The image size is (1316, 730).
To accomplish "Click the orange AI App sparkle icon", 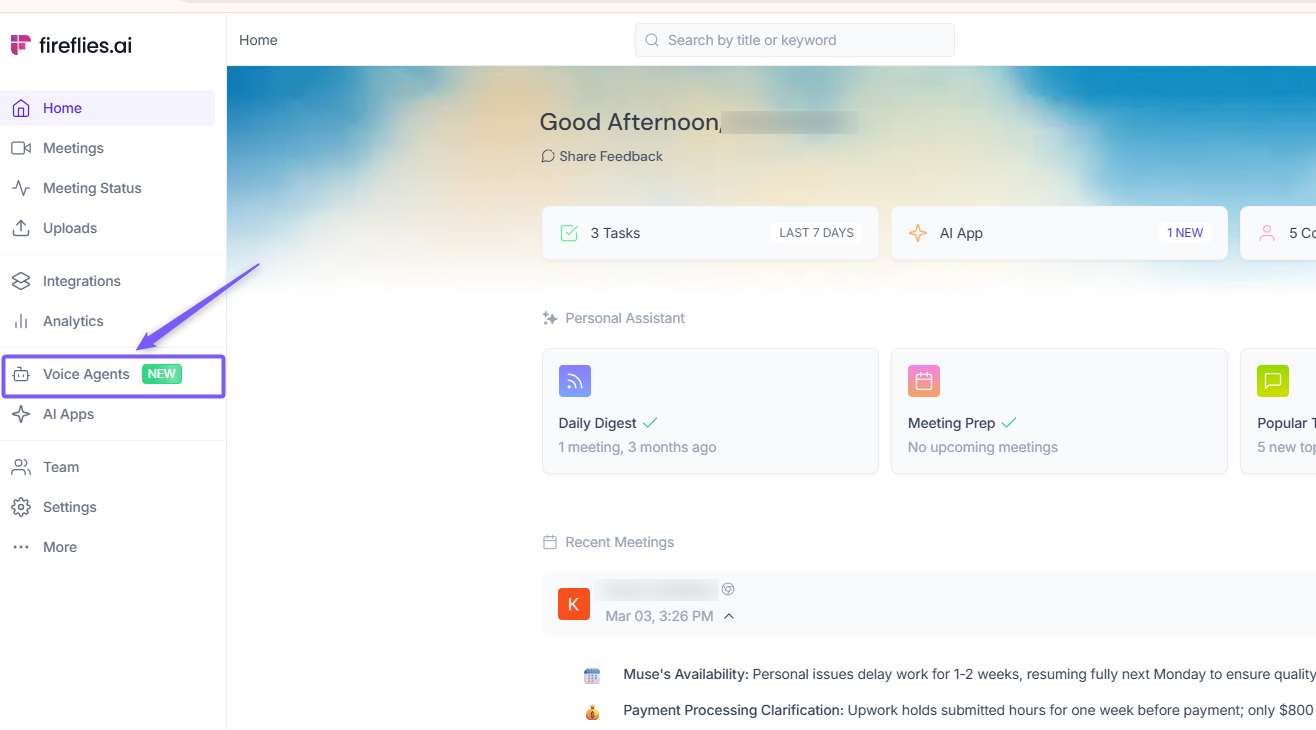I will tap(917, 233).
